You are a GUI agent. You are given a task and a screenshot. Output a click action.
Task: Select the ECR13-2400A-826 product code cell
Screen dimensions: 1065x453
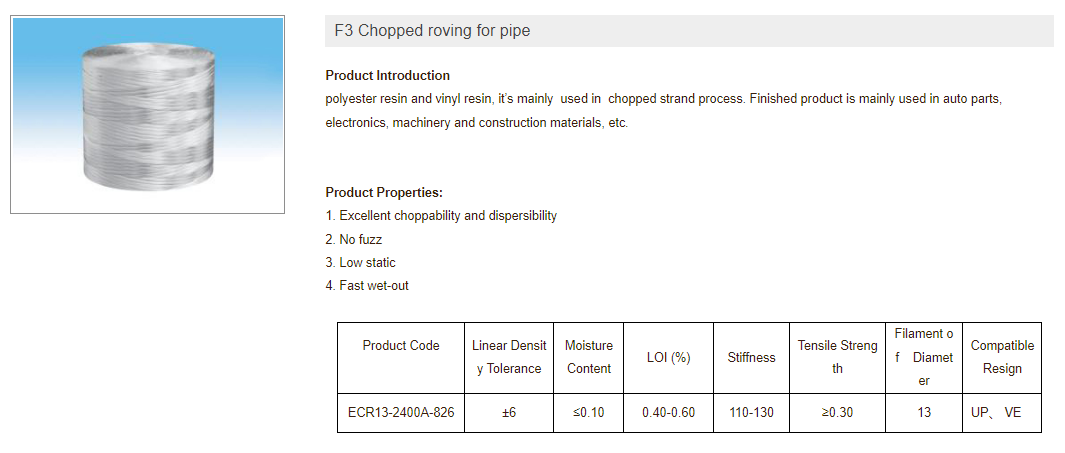pos(401,412)
